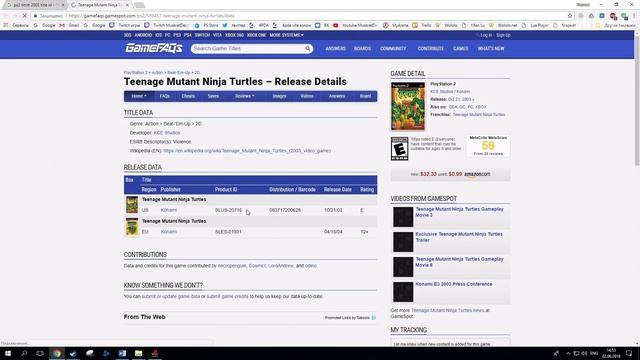The width and height of the screenshot is (640, 360).
Task: Open Windows taskbar search
Action: (x=24, y=353)
